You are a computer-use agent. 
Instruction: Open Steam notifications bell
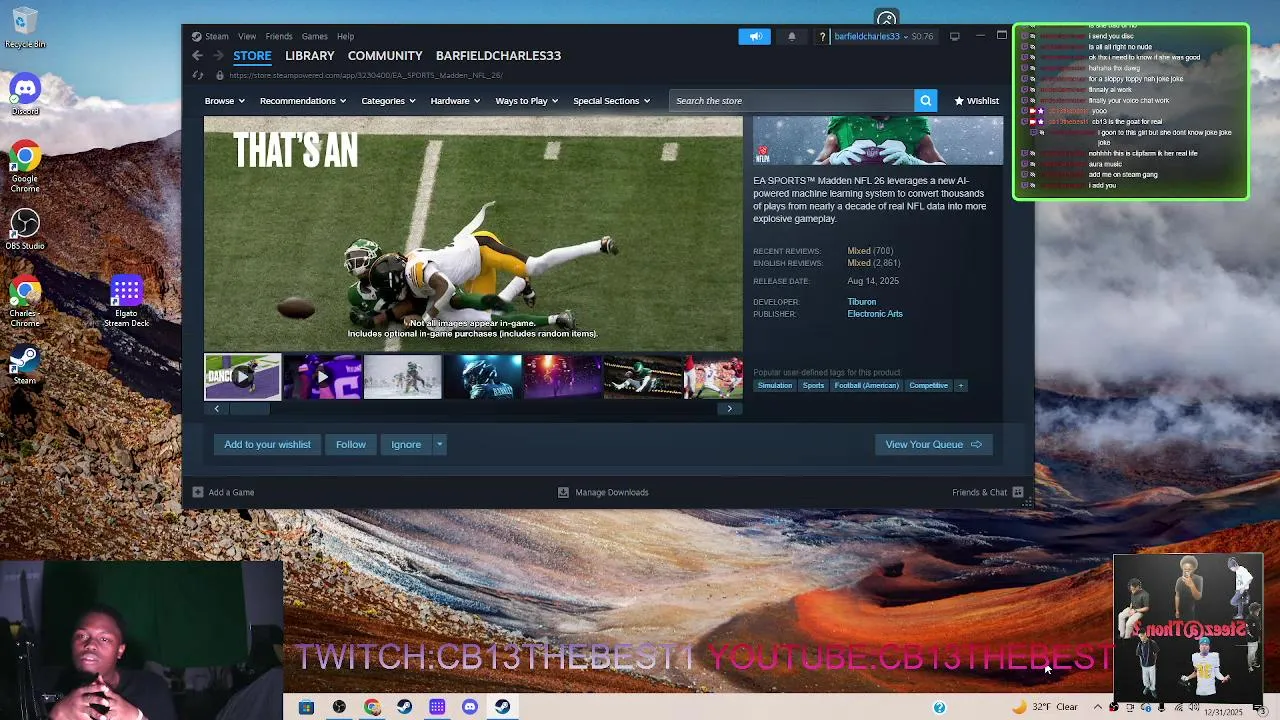(x=791, y=37)
